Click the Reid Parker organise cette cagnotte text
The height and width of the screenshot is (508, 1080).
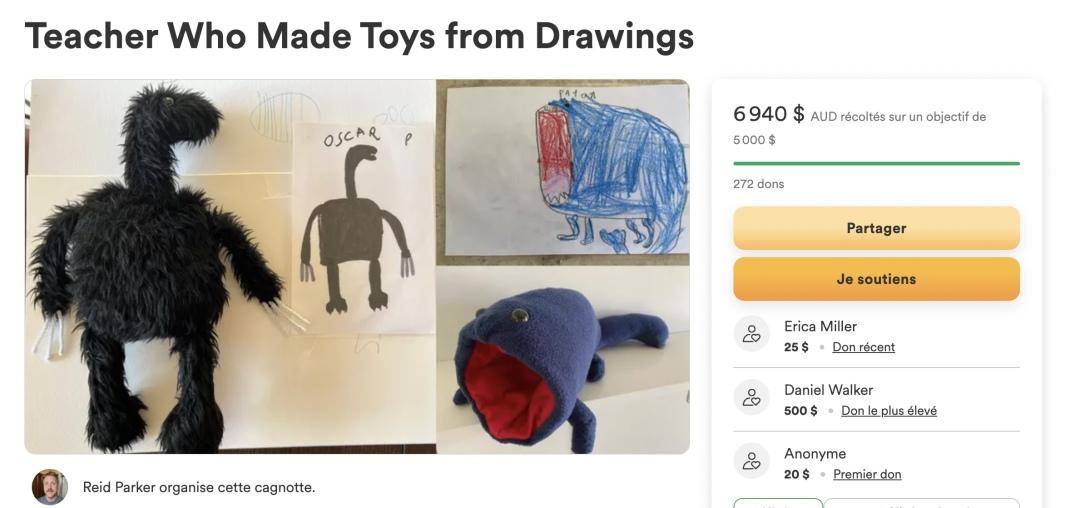click(x=198, y=487)
